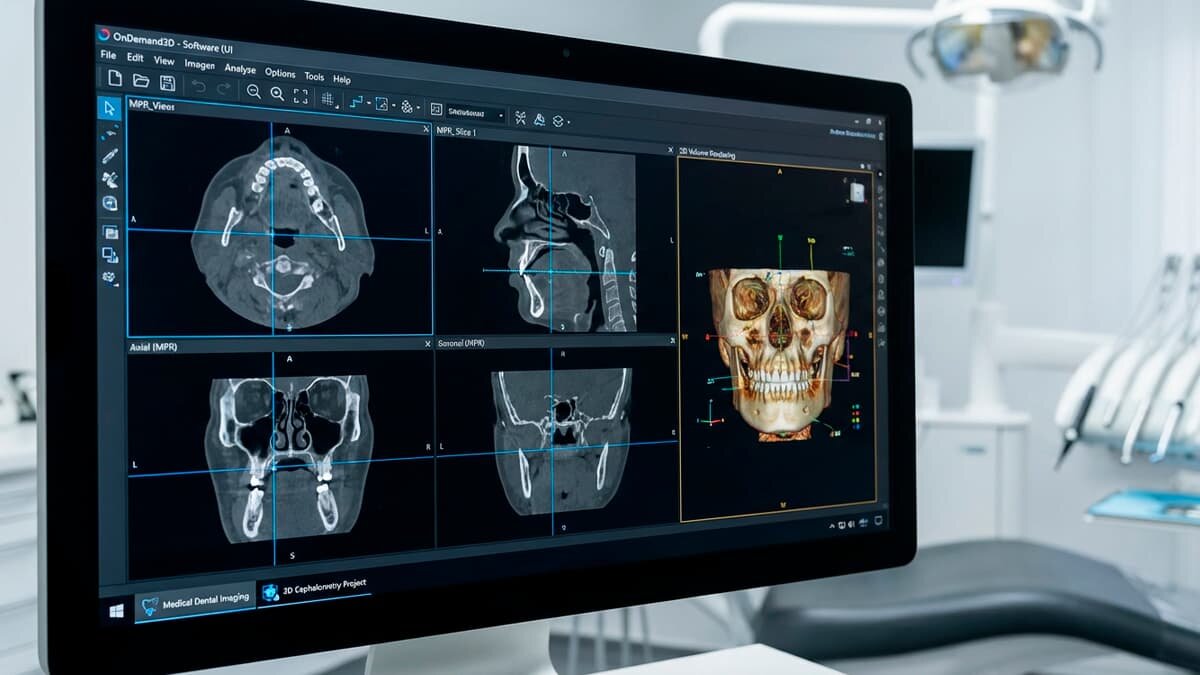Click the Zoom In magnifier icon
Image resolution: width=1200 pixels, height=675 pixels.
[x=277, y=94]
